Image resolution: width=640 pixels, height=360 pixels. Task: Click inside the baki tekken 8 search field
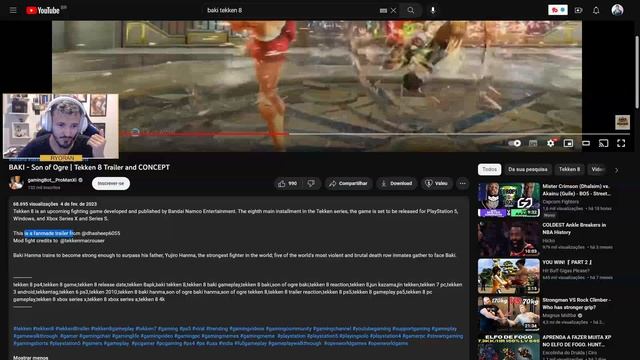pyautogui.click(x=290, y=10)
